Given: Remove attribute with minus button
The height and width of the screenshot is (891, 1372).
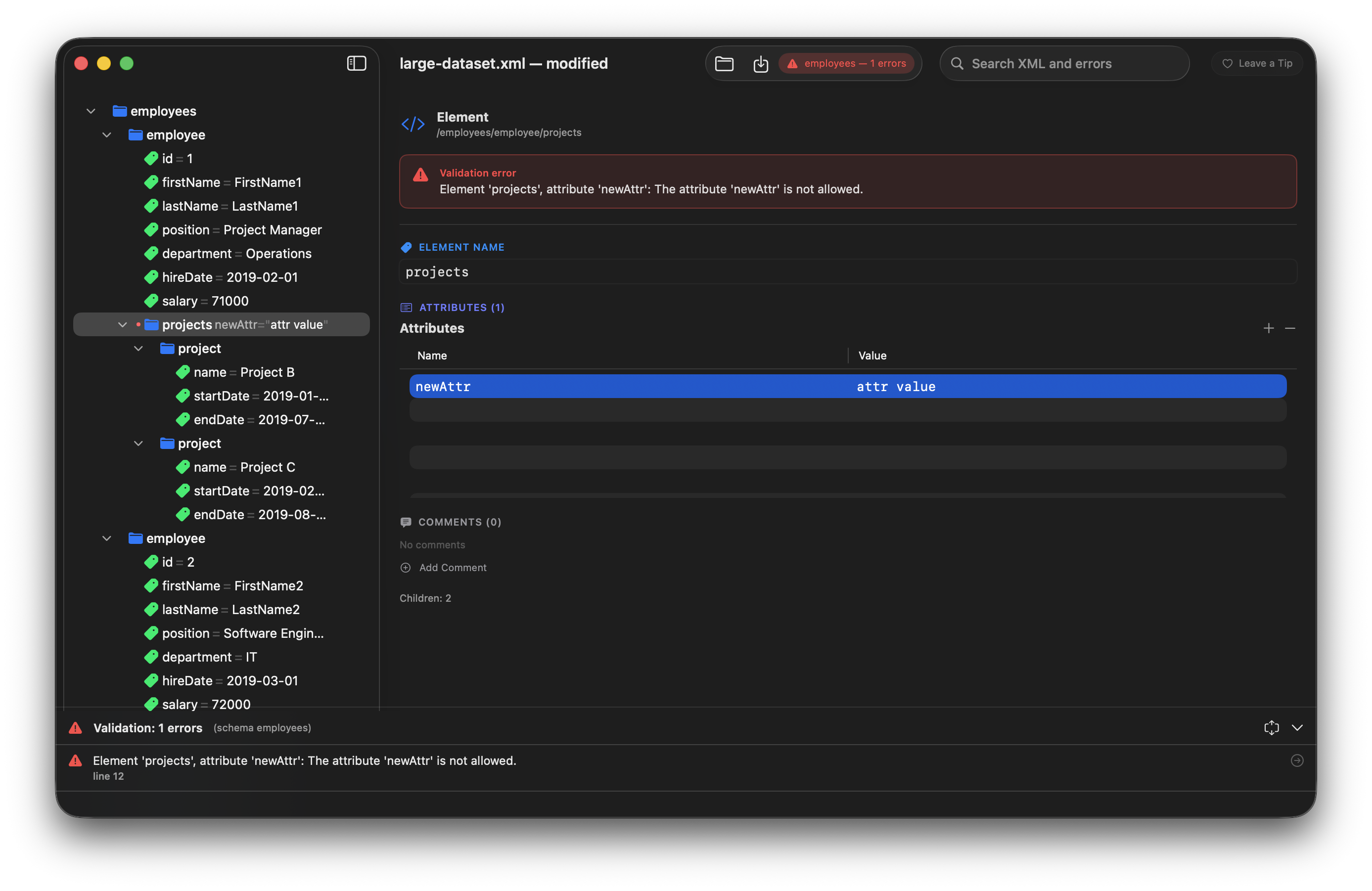Looking at the screenshot, I should [x=1289, y=328].
